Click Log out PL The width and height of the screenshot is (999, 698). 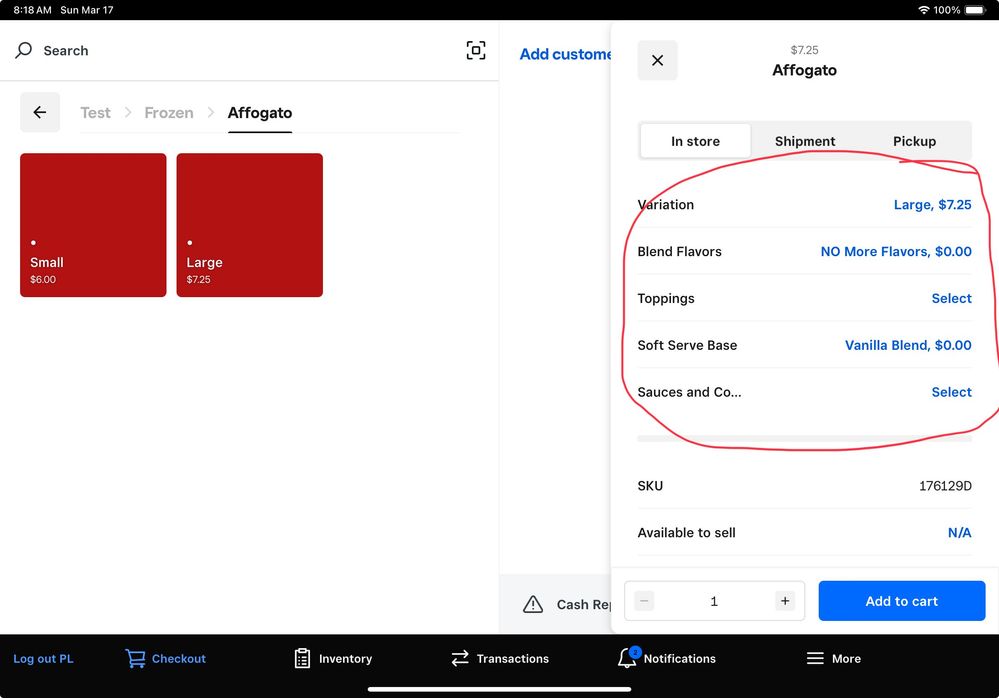[43, 659]
